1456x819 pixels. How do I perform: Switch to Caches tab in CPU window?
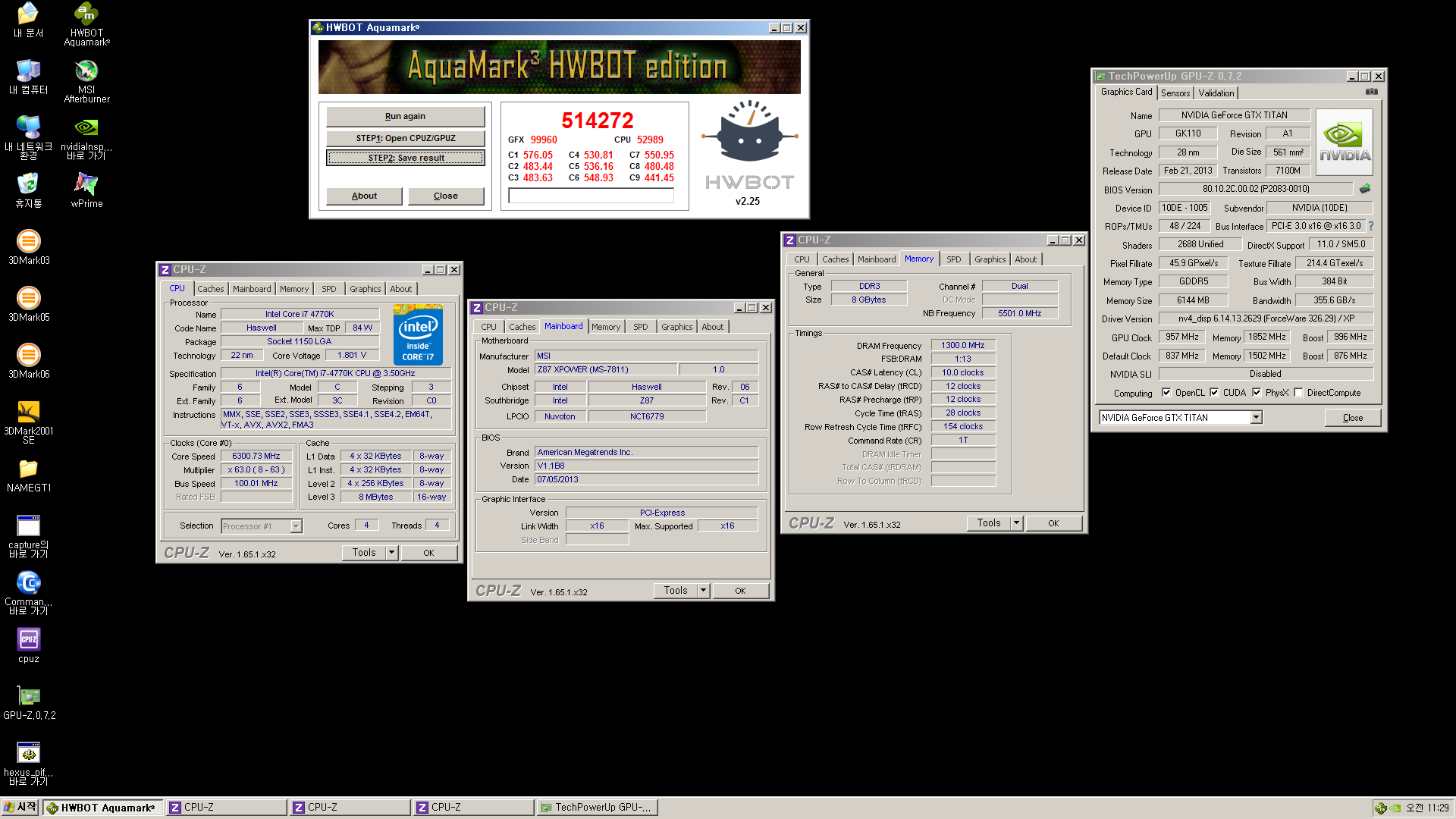point(211,289)
